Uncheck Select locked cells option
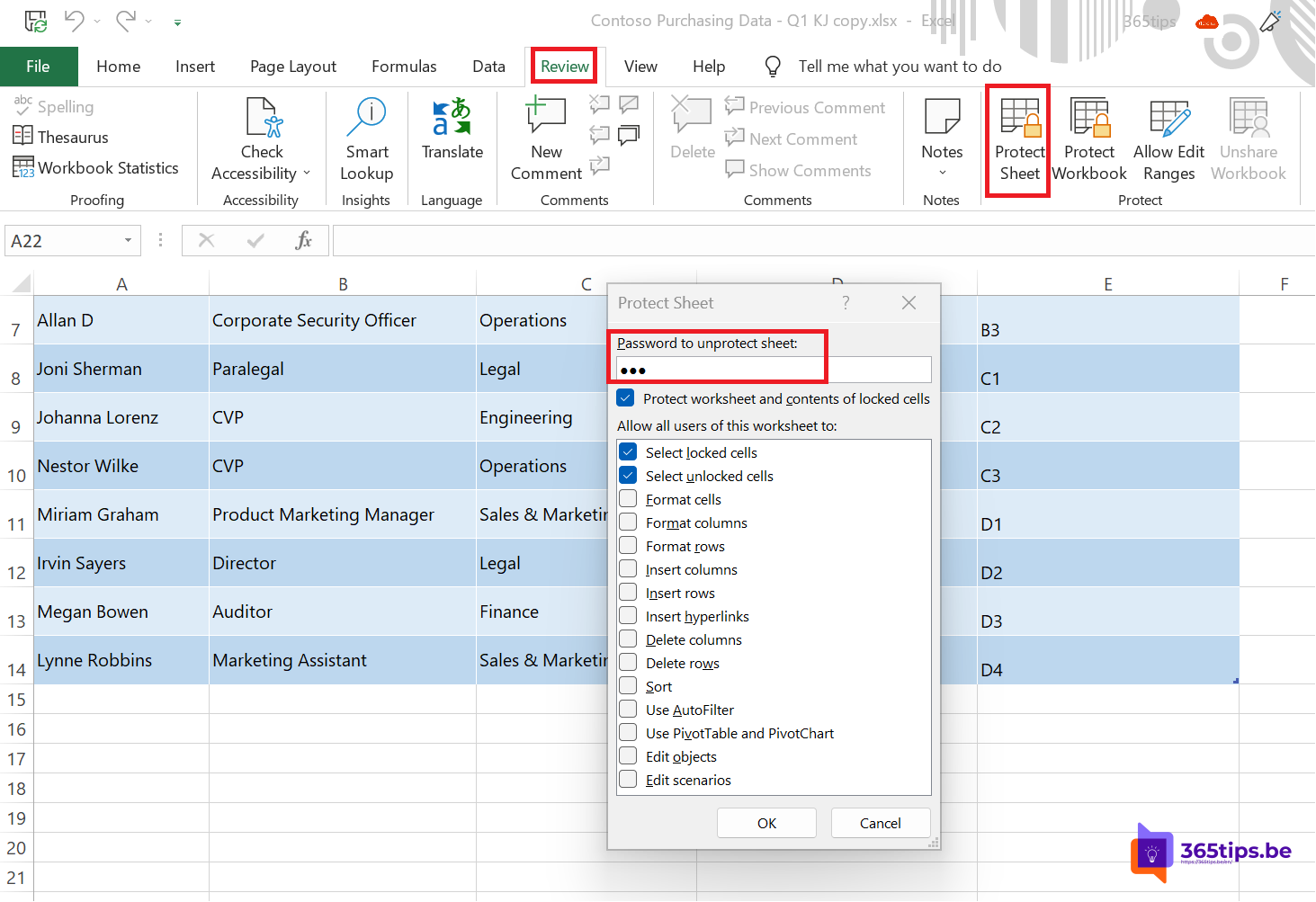The width and height of the screenshot is (1316, 902). [x=629, y=452]
